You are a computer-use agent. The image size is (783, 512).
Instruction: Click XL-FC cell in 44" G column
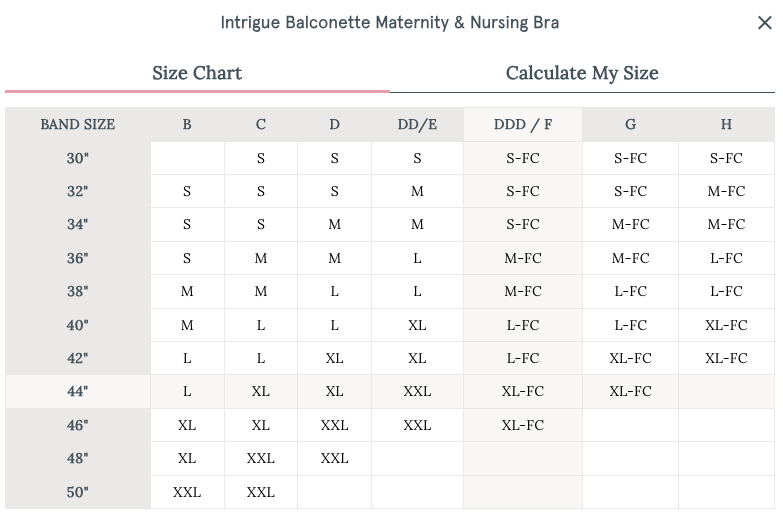[x=630, y=392]
